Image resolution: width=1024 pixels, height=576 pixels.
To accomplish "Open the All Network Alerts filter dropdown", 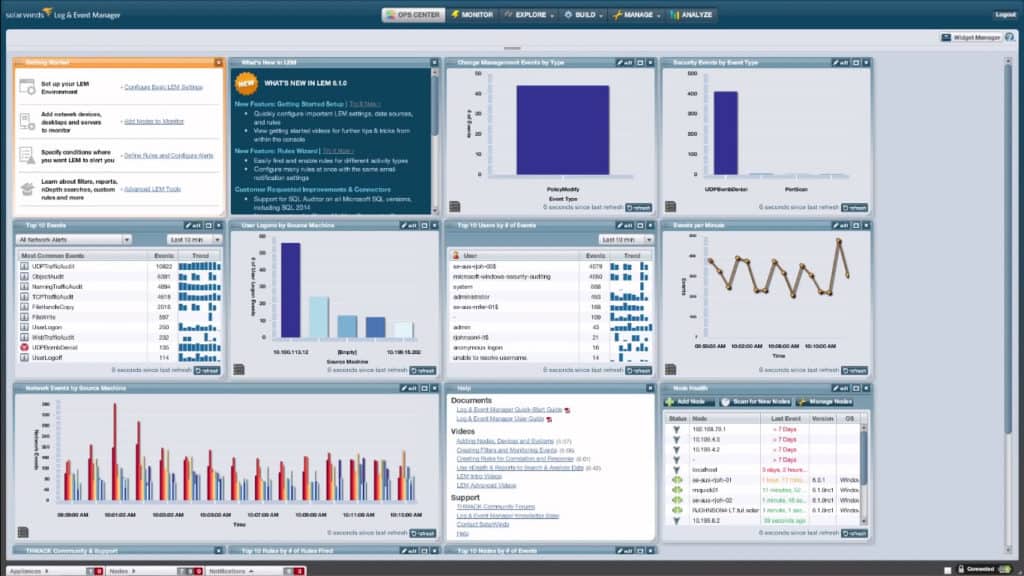I will 74,240.
